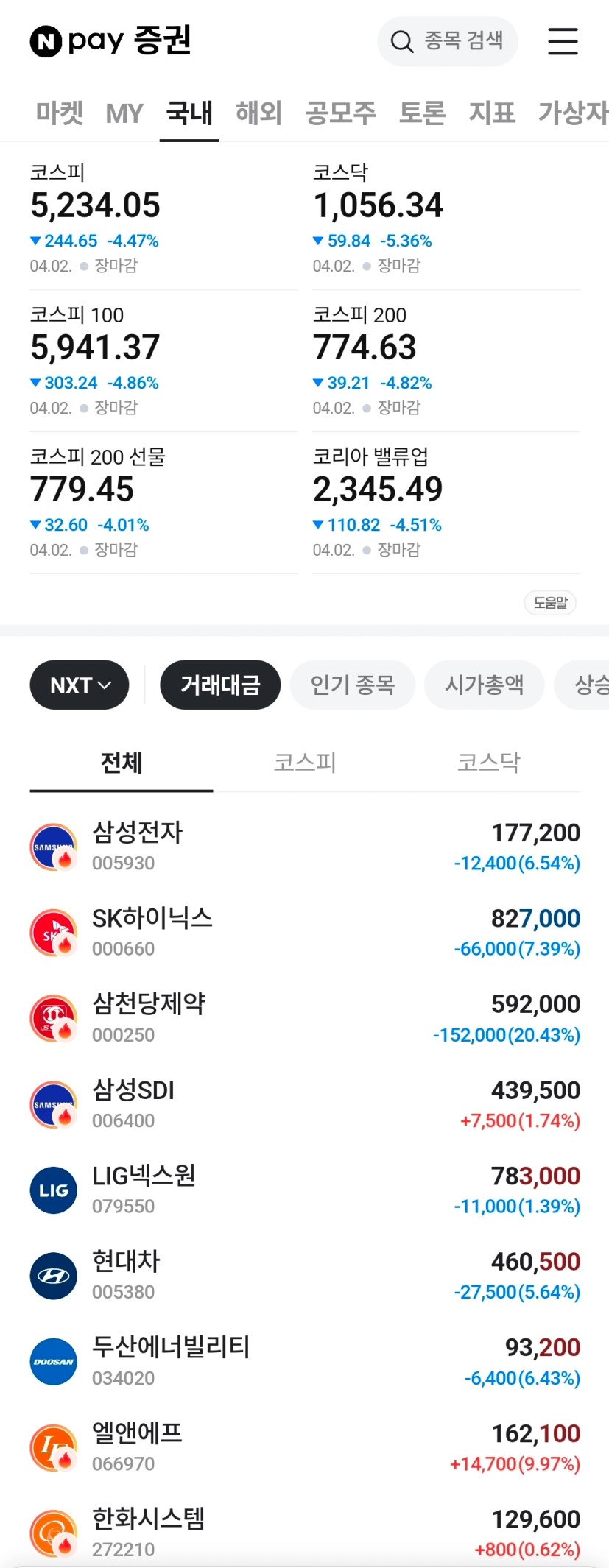609x1568 pixels.
Task: Click the 종목 검색 search field
Action: click(x=463, y=41)
